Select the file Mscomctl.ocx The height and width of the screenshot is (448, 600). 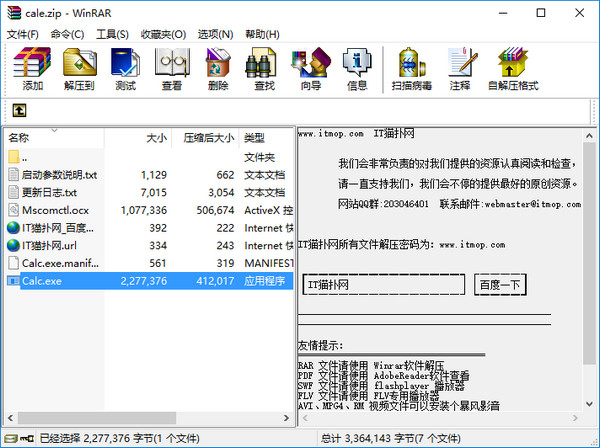55,210
